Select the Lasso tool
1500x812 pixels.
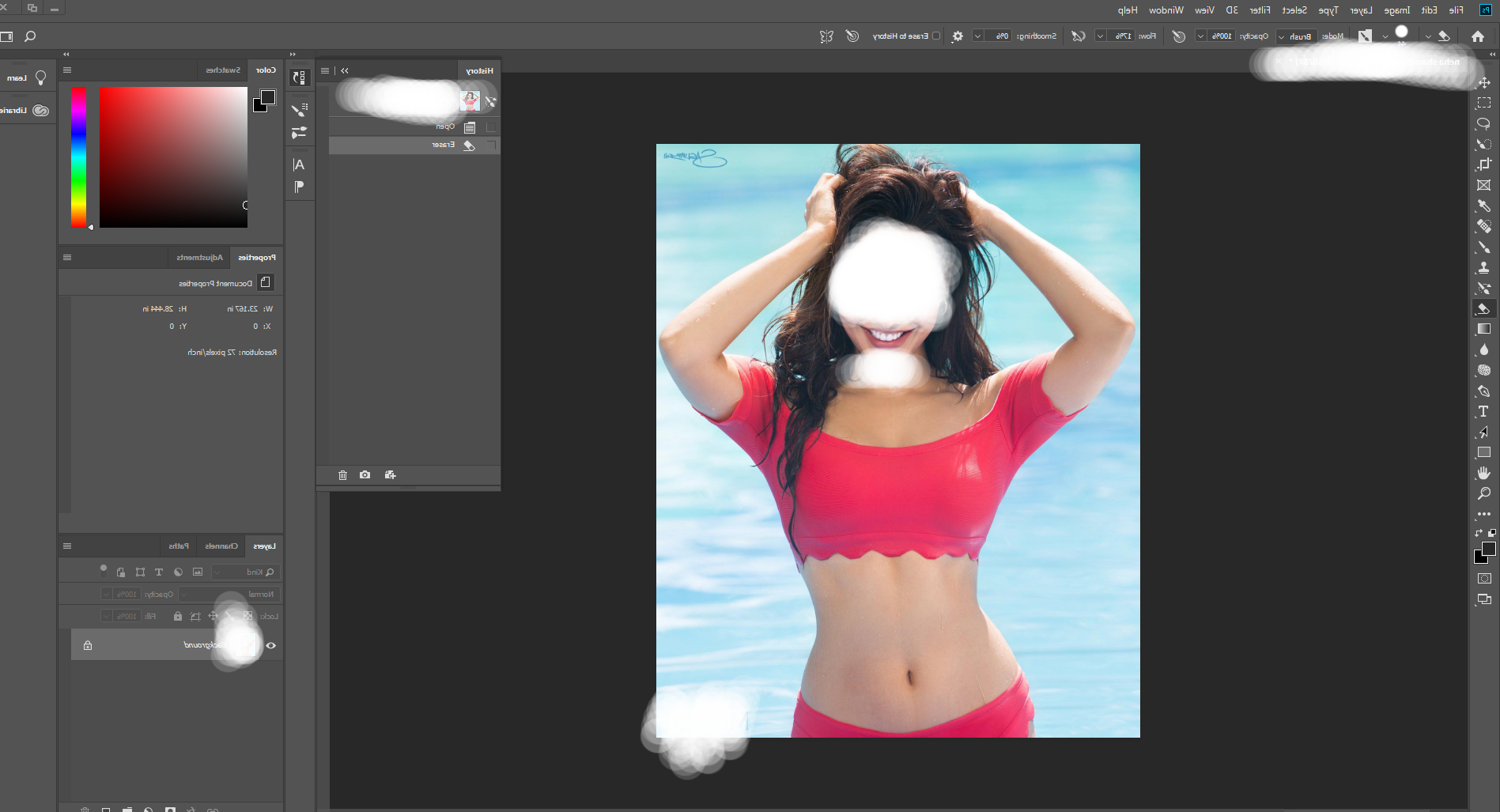point(1484,123)
